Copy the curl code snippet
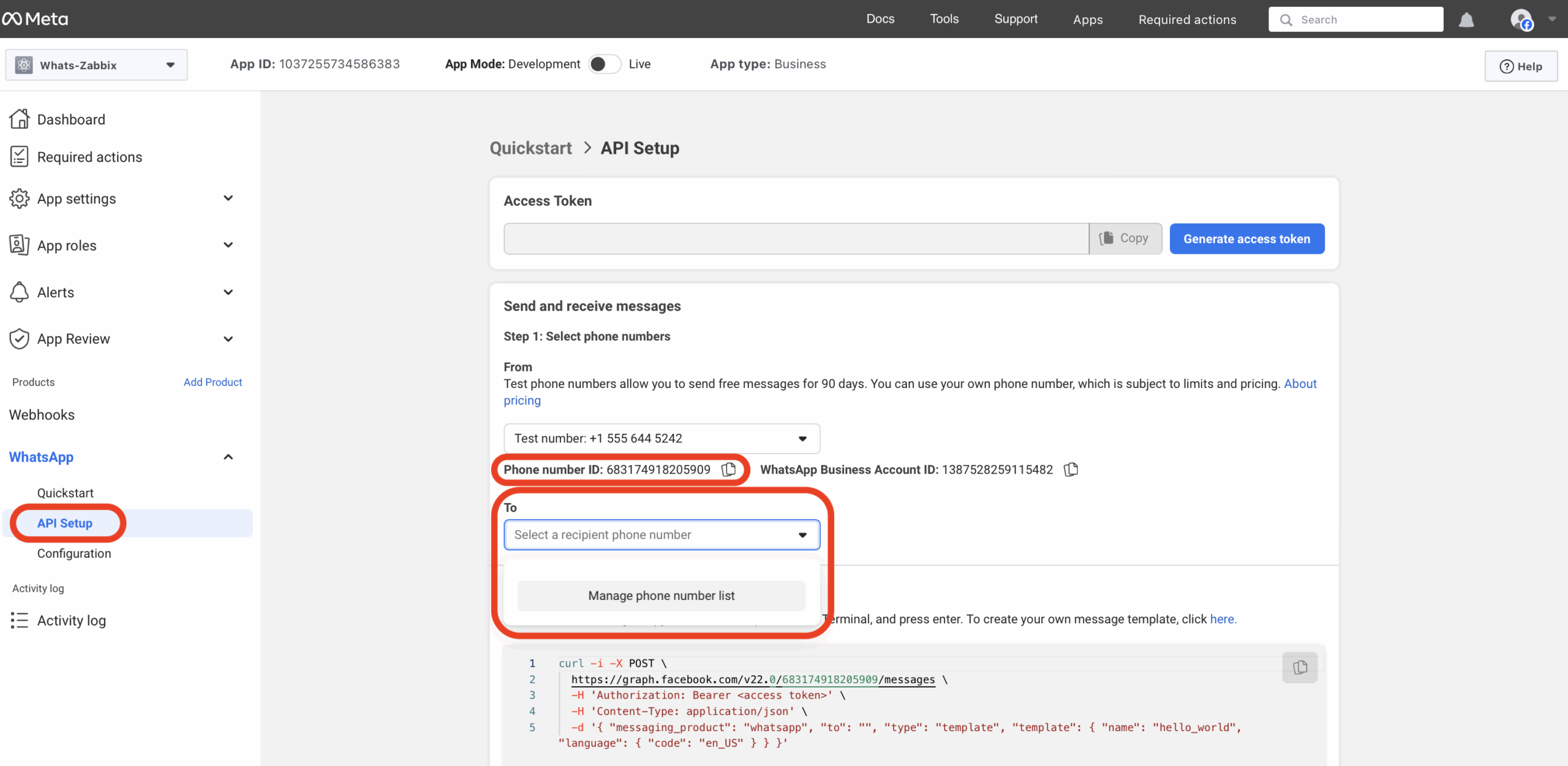The image size is (1568, 766). pyautogui.click(x=1300, y=667)
